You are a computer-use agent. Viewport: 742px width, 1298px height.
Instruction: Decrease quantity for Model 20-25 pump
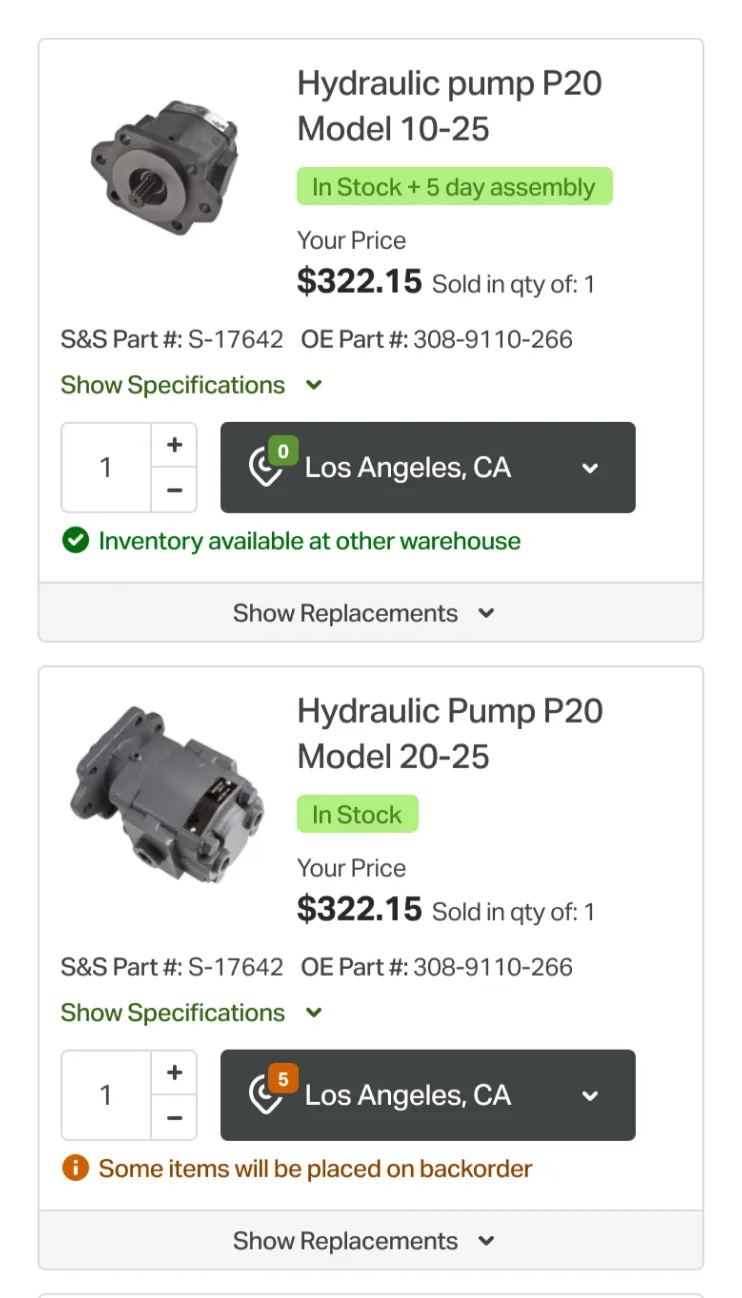[174, 1118]
